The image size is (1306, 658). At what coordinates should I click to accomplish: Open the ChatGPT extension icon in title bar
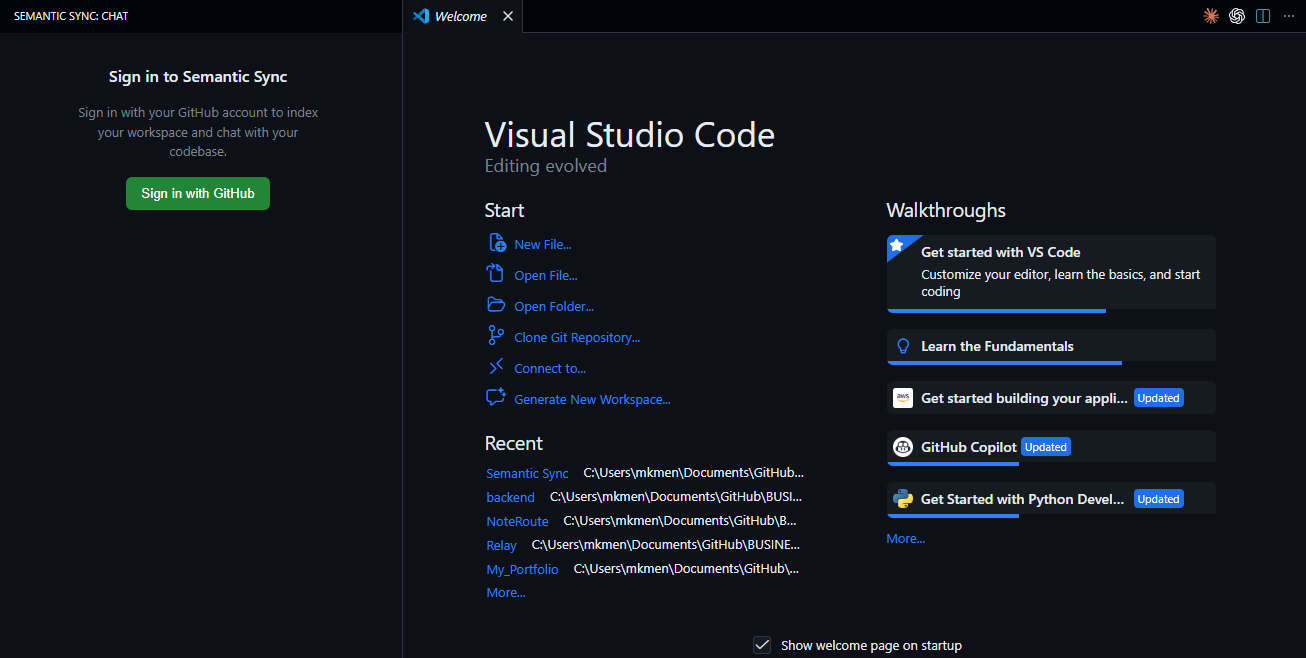[1237, 16]
